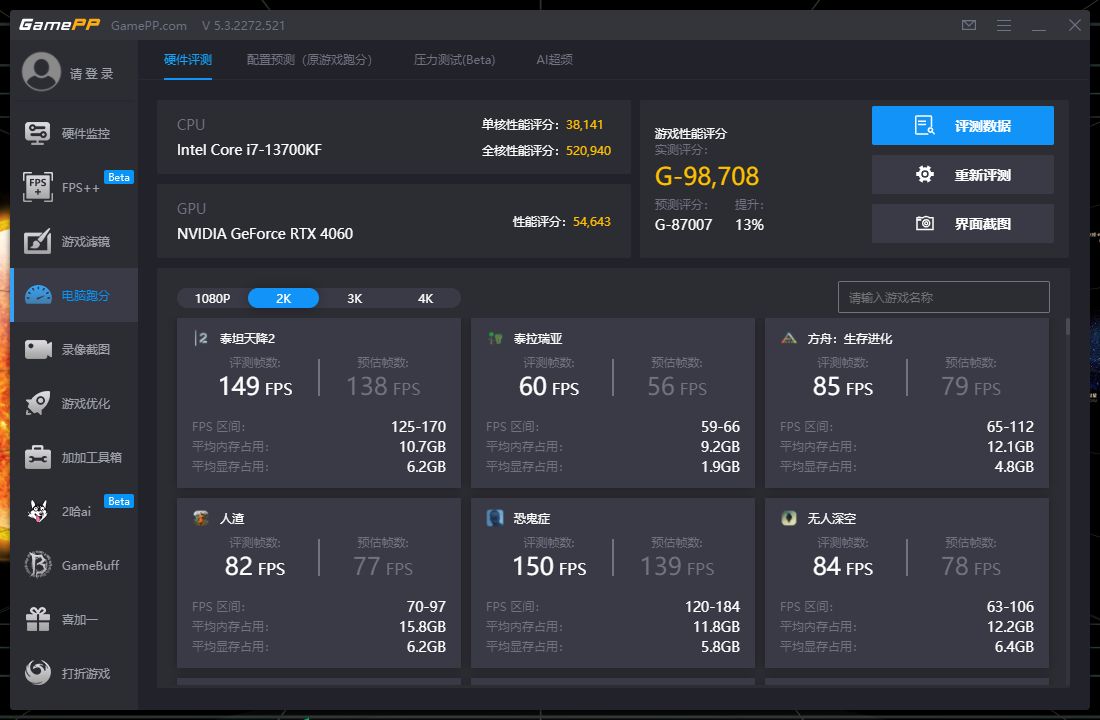Click the 15.8GB memory usage value

[x=422, y=626]
